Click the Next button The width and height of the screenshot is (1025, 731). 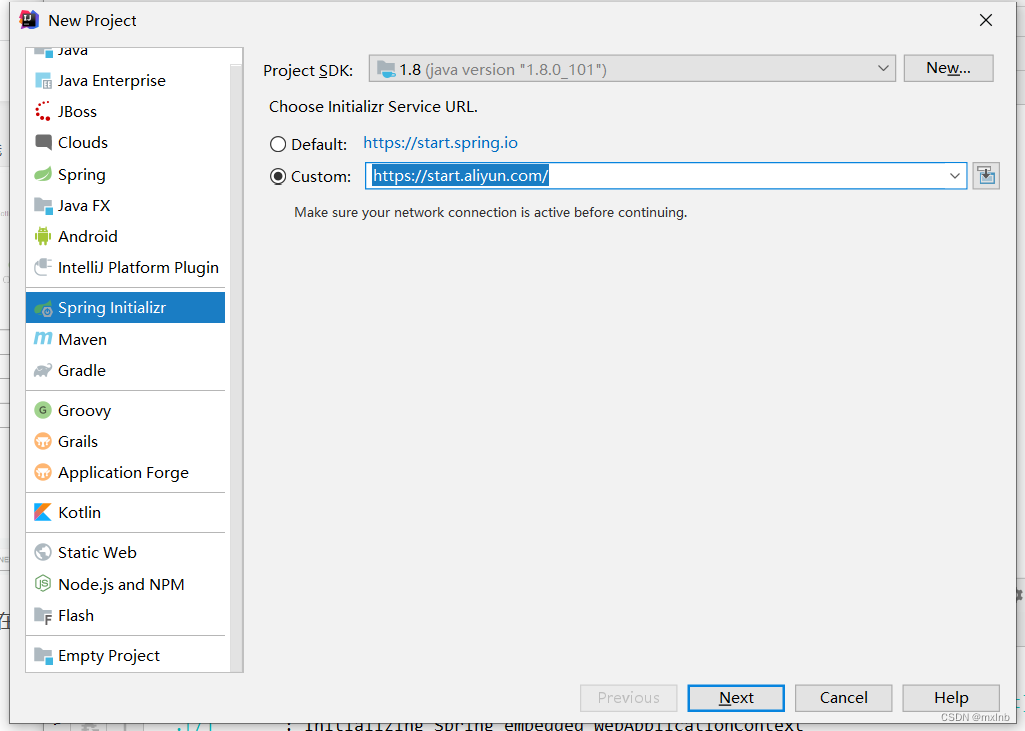tap(736, 698)
